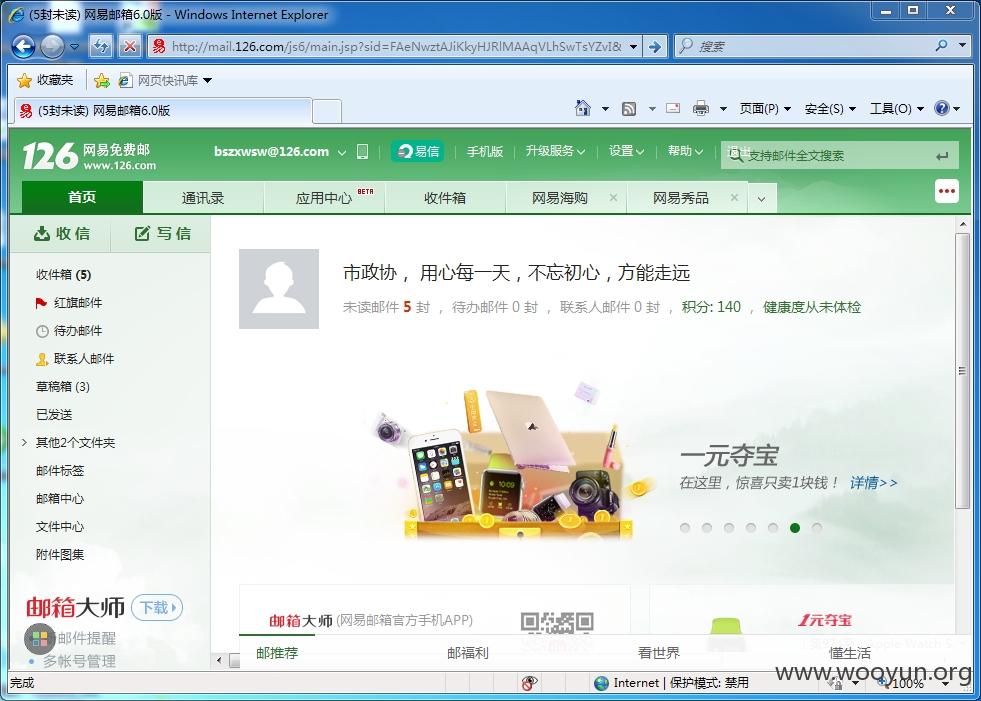Open the 页面(P) menu
The image size is (981, 701).
tap(765, 109)
